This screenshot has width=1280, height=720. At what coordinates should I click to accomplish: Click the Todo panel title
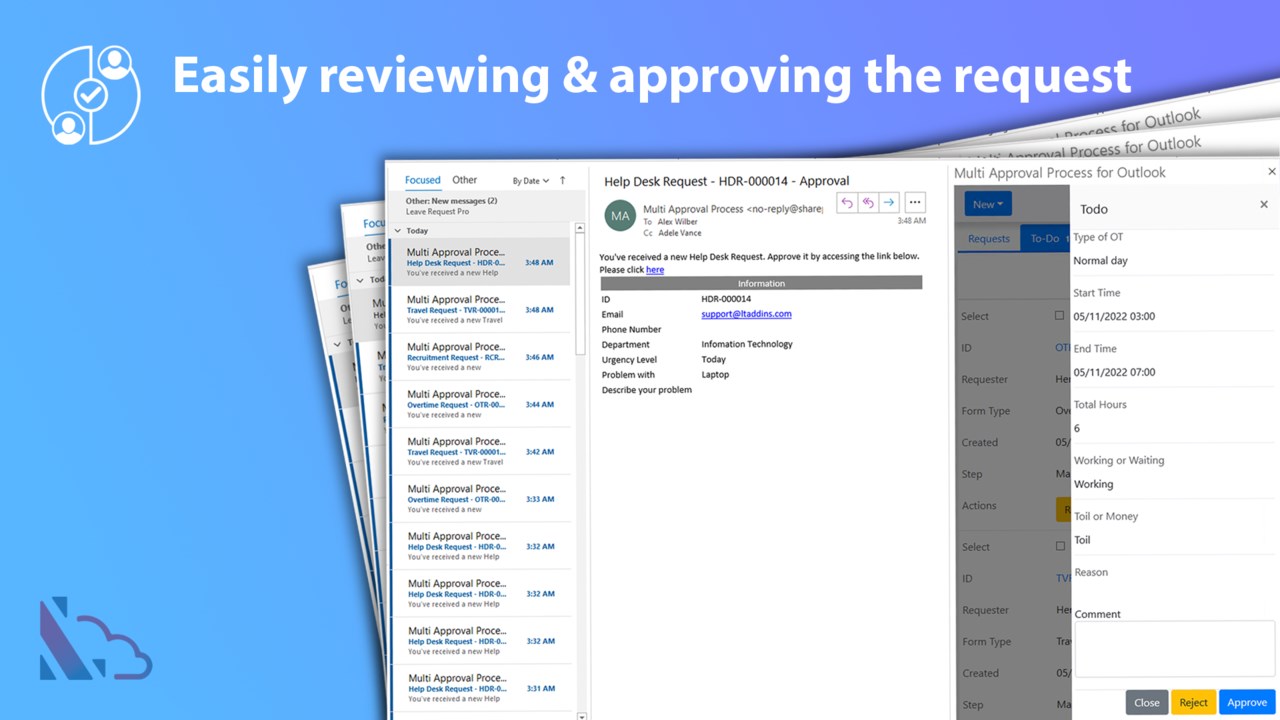(1094, 209)
